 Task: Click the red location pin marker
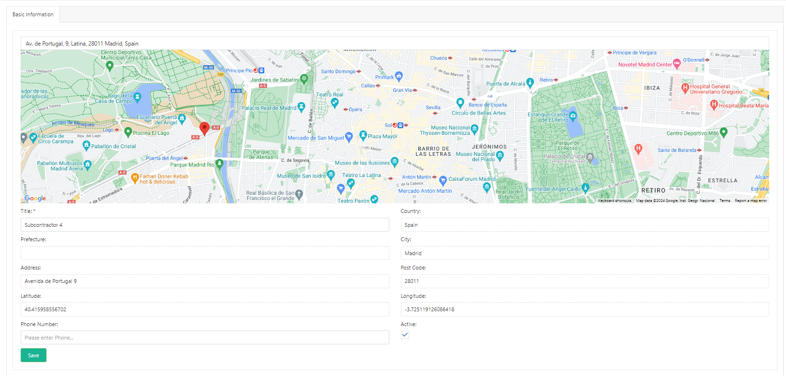(204, 129)
